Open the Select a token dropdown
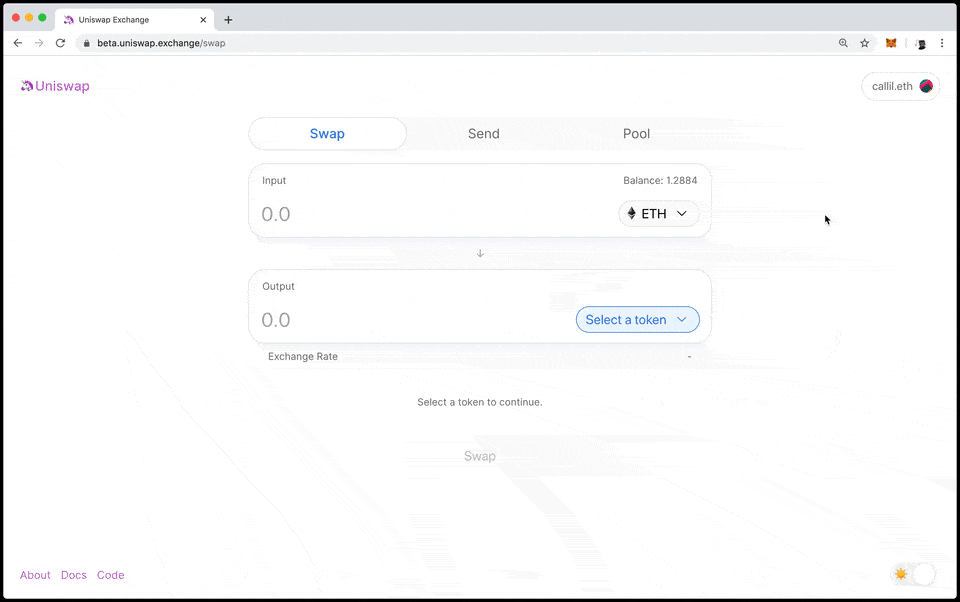Image resolution: width=960 pixels, height=602 pixels. click(637, 320)
